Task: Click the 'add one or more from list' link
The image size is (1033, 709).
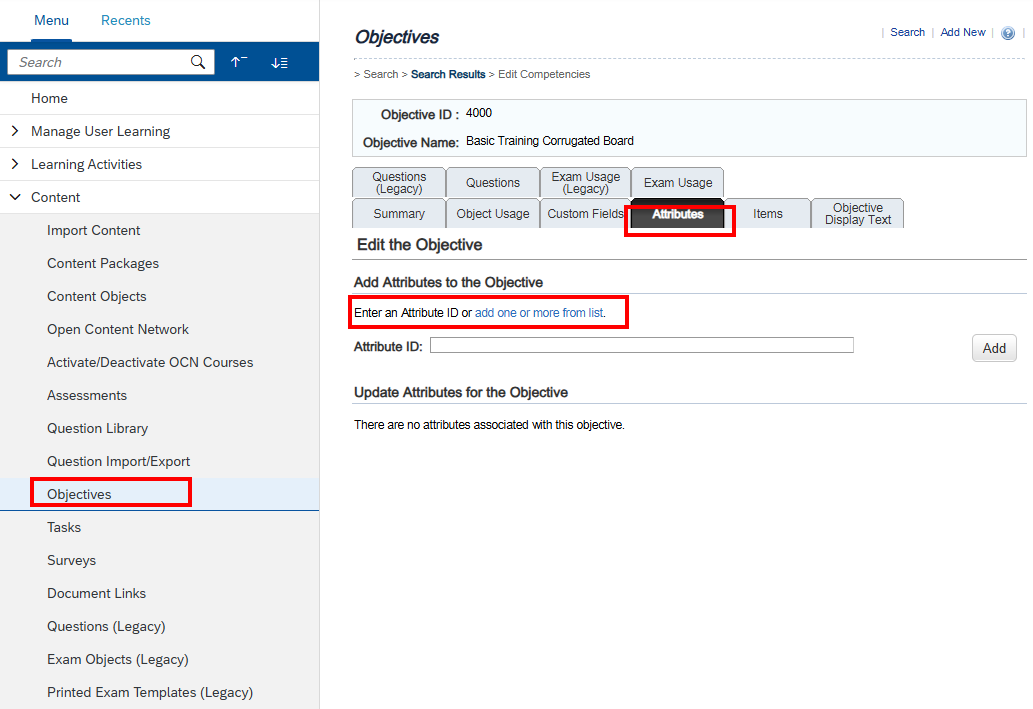Action: click(539, 313)
